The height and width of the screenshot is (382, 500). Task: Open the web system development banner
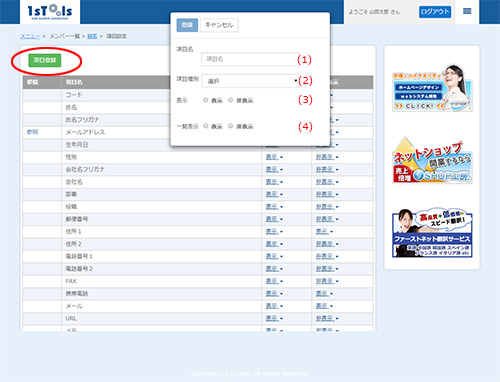432,88
